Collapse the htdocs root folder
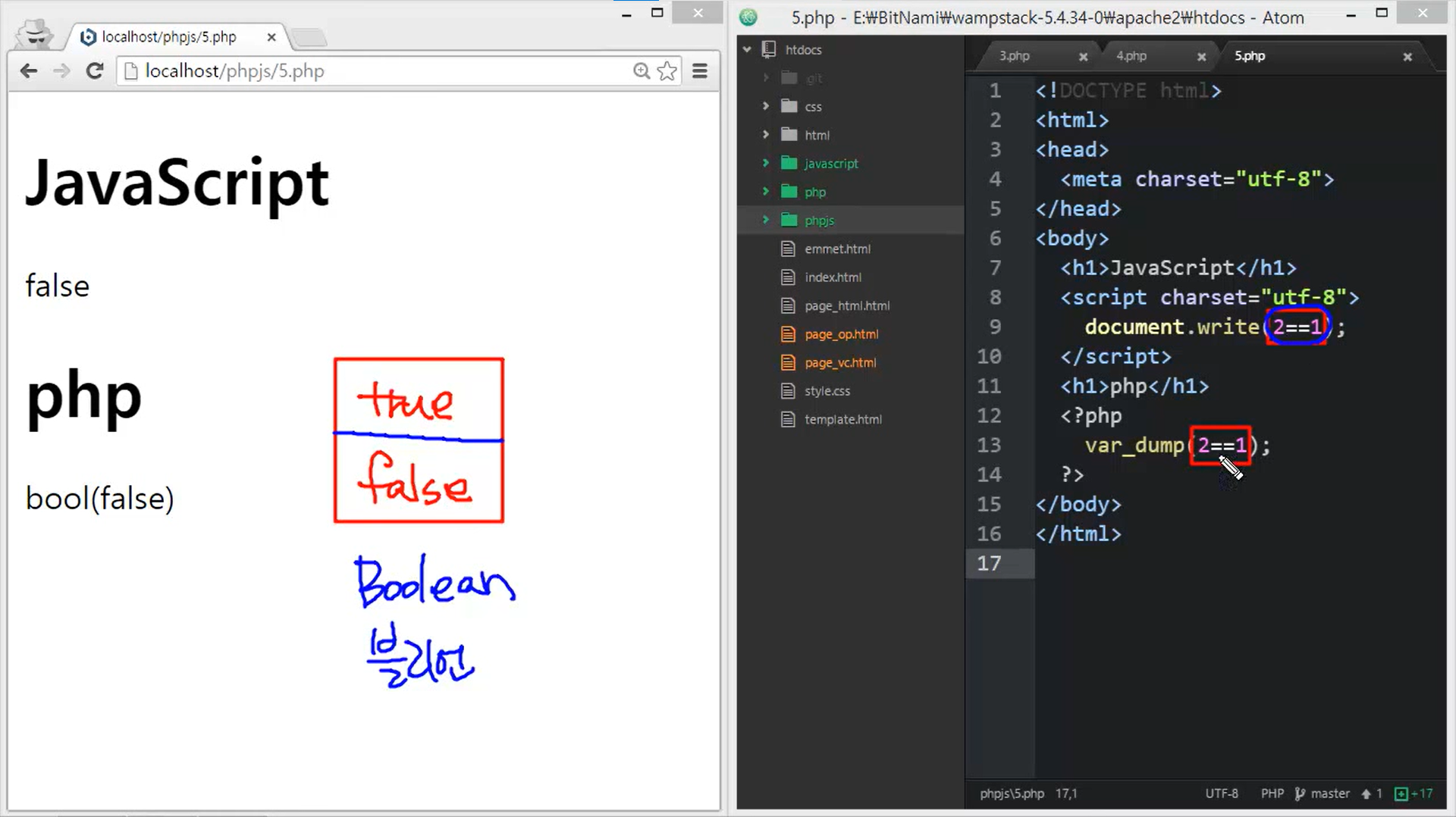1456x817 pixels. [x=748, y=50]
